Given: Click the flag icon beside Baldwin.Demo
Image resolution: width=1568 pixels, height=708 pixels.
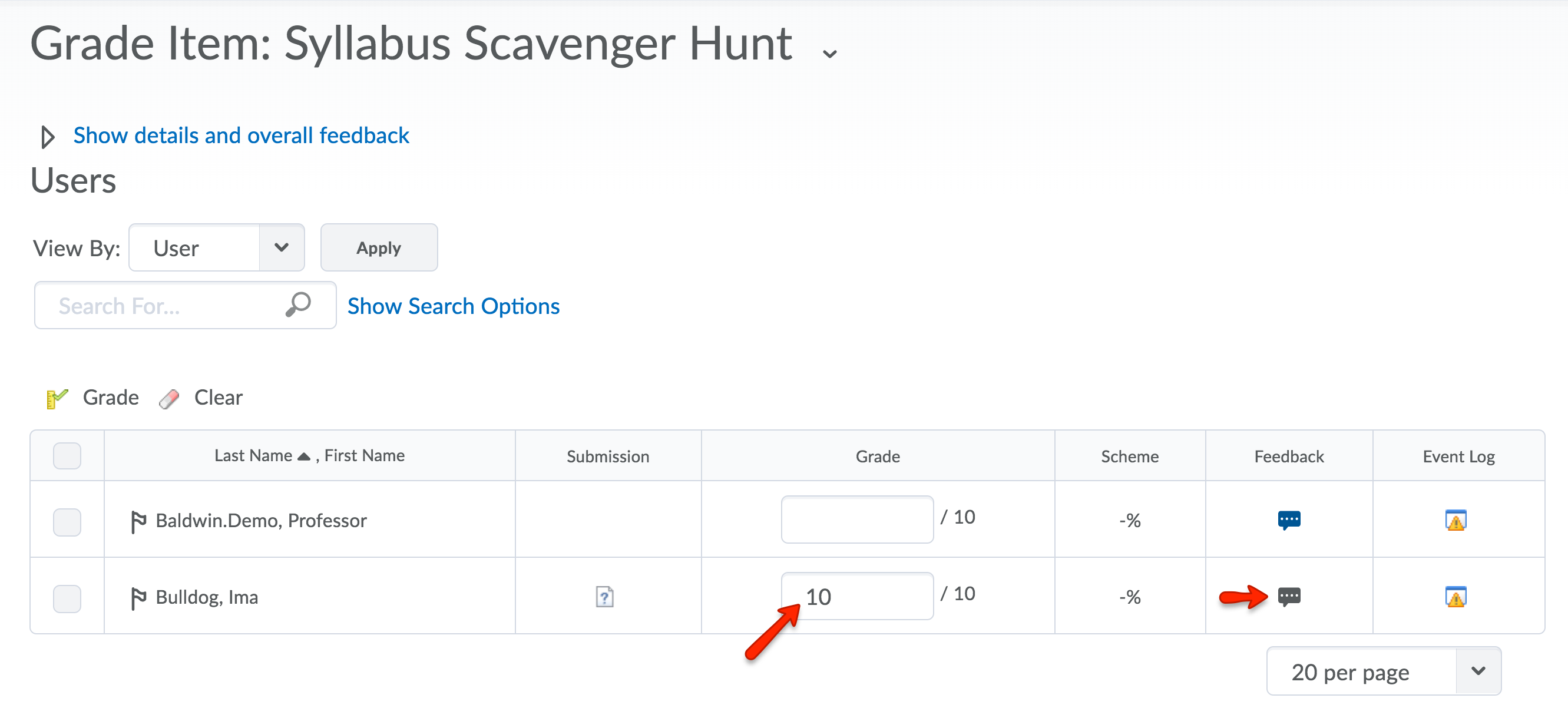Looking at the screenshot, I should click(x=138, y=521).
